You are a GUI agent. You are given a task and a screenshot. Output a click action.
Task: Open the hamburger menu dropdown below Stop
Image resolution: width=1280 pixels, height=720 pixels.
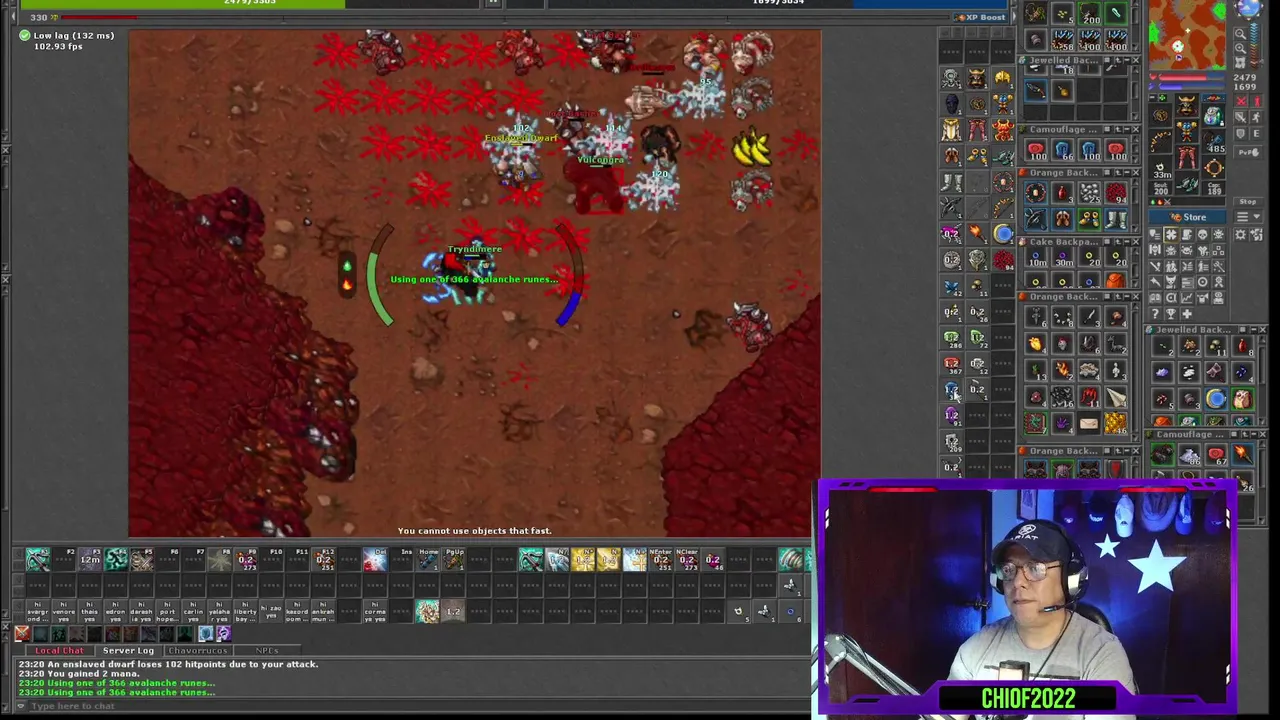tap(1249, 217)
